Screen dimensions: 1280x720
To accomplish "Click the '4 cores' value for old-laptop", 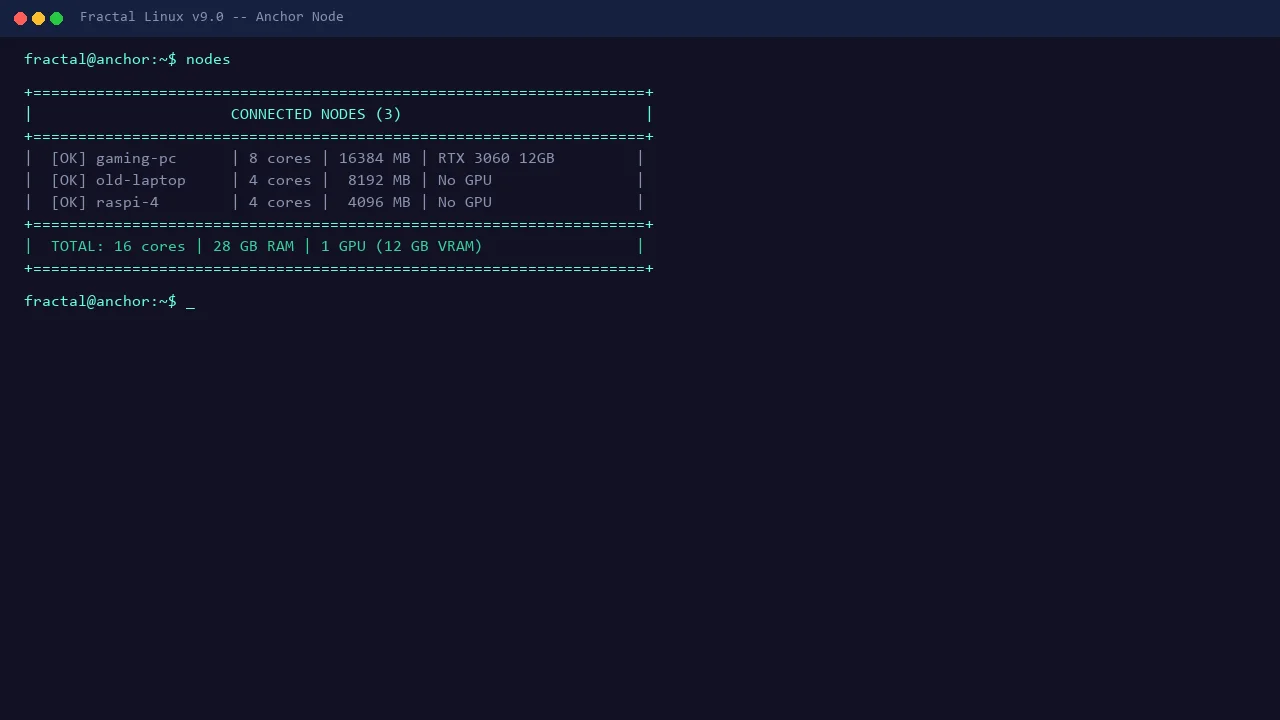I will click(280, 180).
